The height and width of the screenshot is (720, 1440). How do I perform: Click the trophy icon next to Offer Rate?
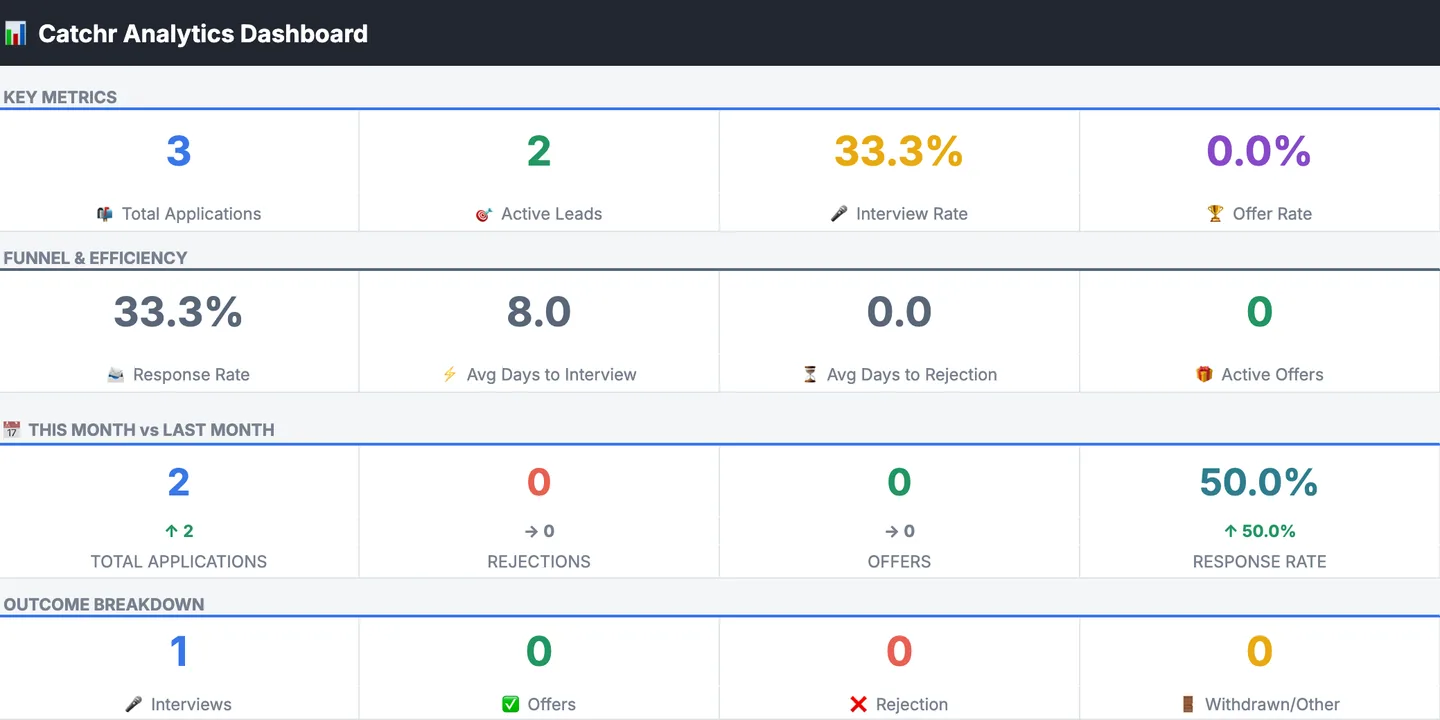point(1215,214)
